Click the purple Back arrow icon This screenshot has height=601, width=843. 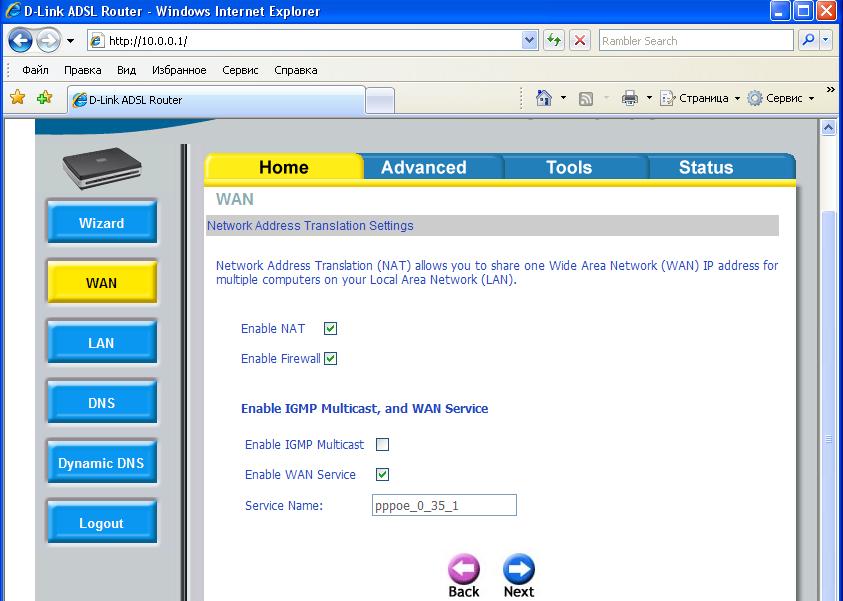tap(463, 569)
